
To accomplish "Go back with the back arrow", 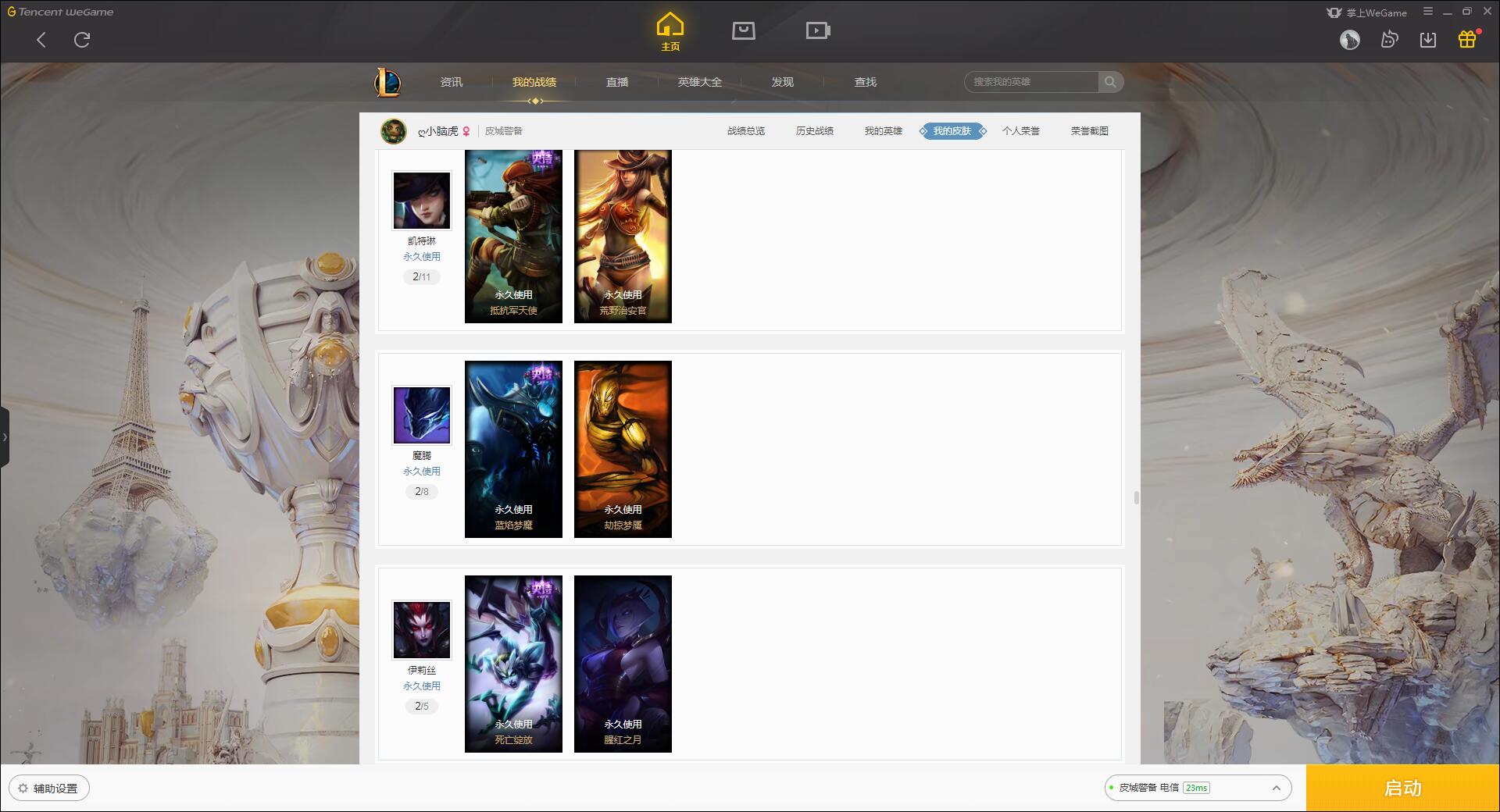I will coord(41,40).
